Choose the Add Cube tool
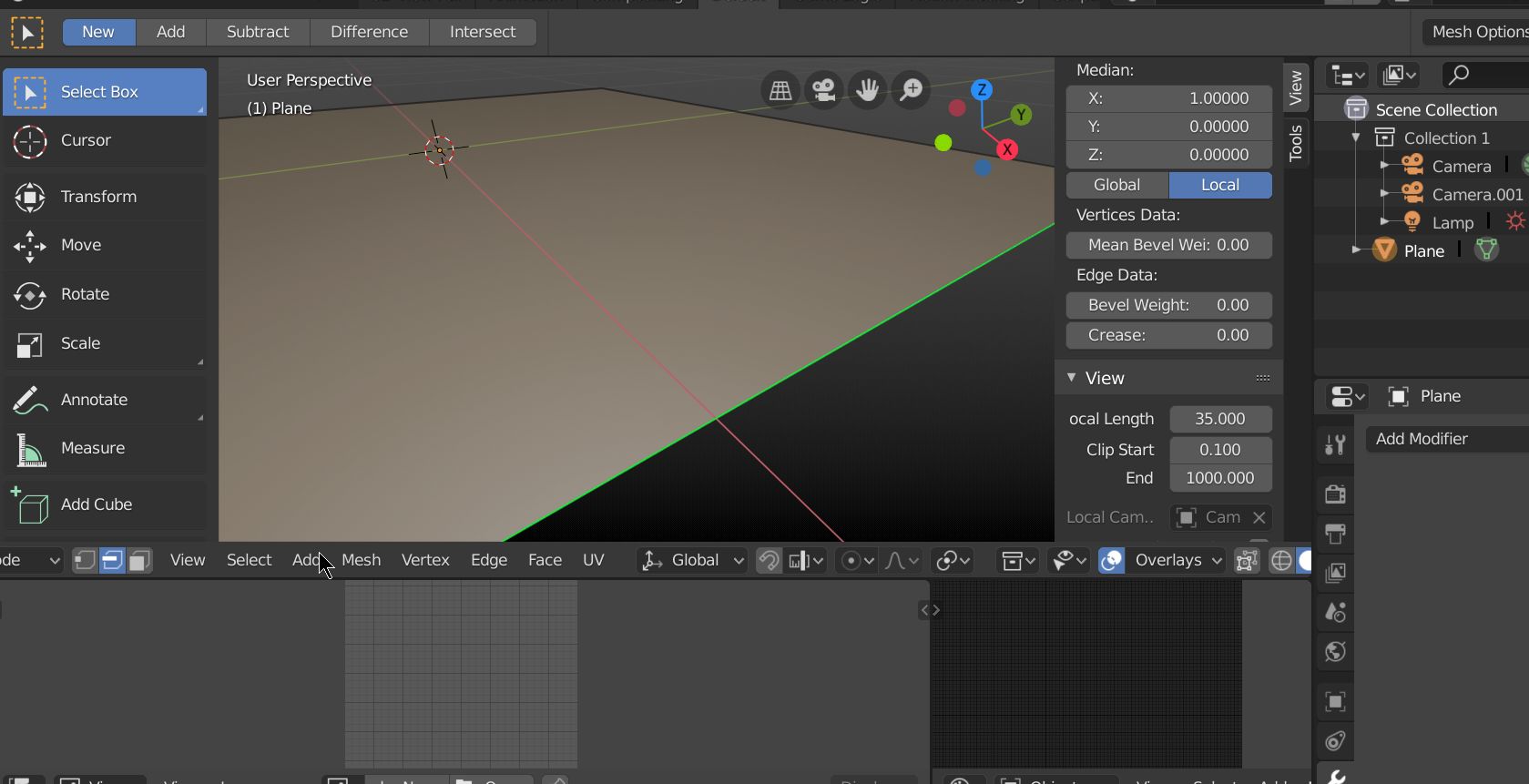Screen dimensions: 1529x784 click(x=105, y=504)
